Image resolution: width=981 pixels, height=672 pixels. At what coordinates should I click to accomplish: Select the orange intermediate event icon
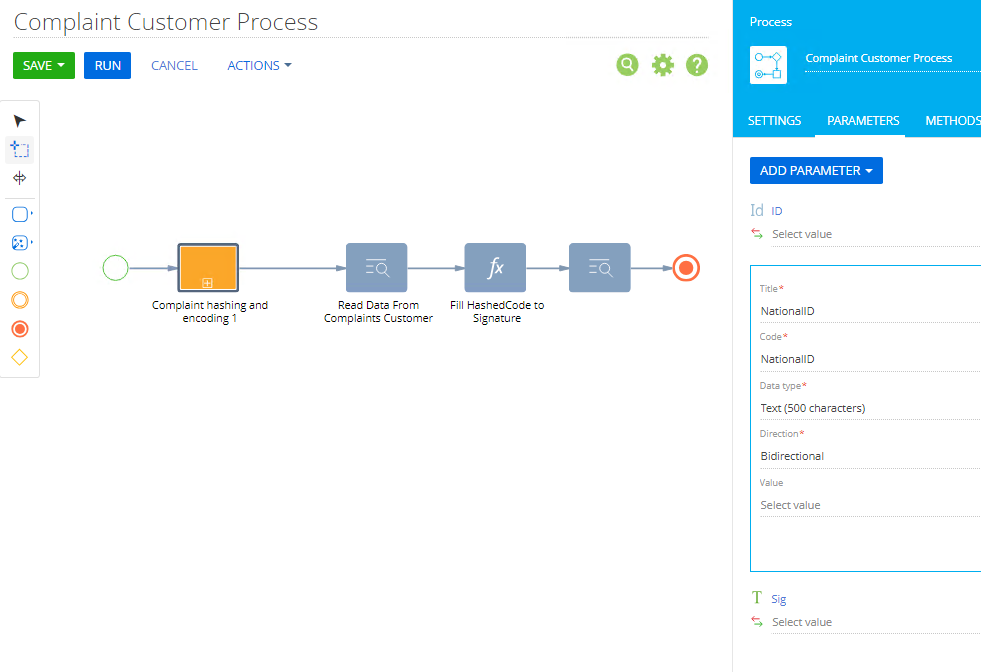pyautogui.click(x=19, y=299)
